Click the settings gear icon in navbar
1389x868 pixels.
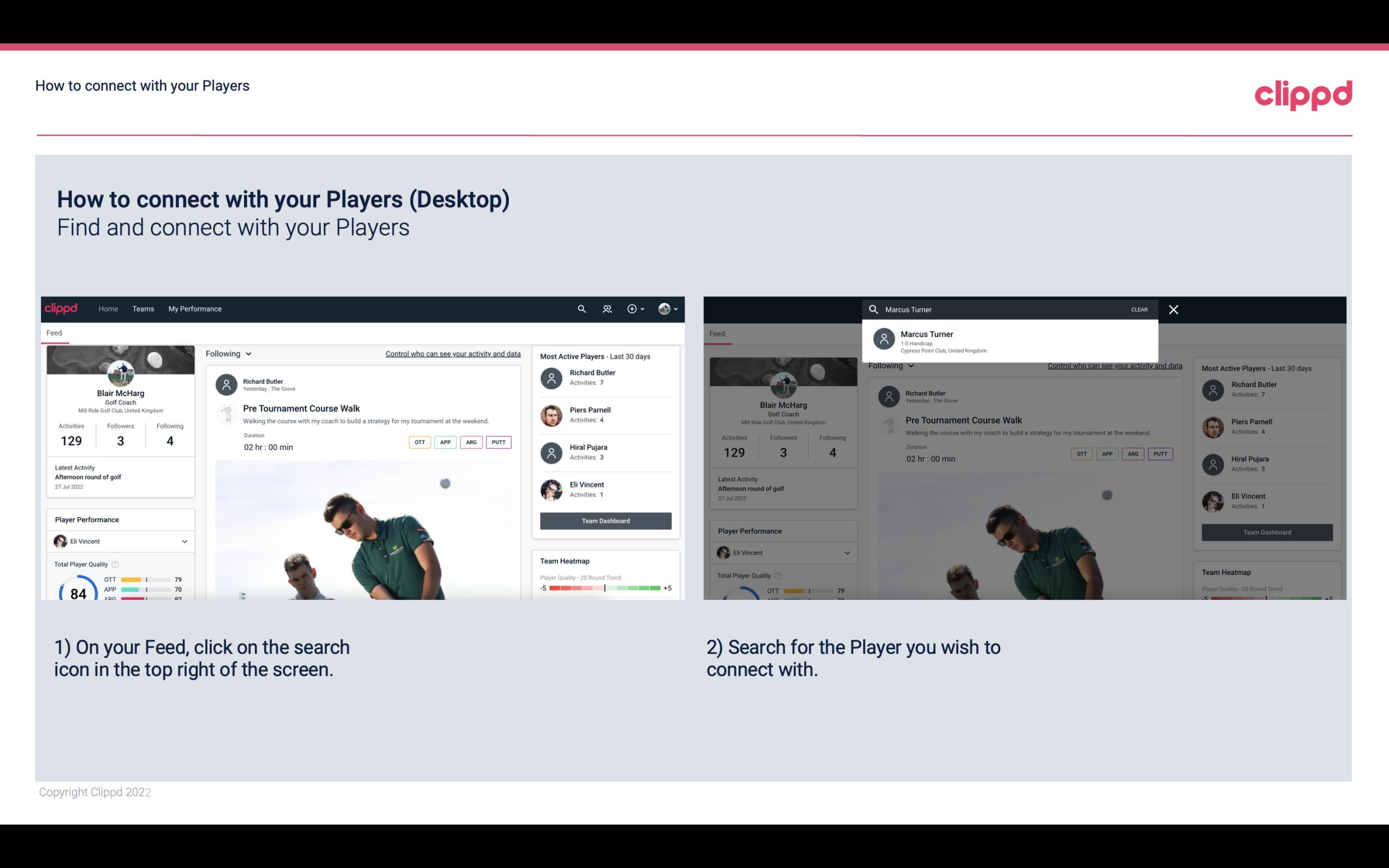click(632, 308)
